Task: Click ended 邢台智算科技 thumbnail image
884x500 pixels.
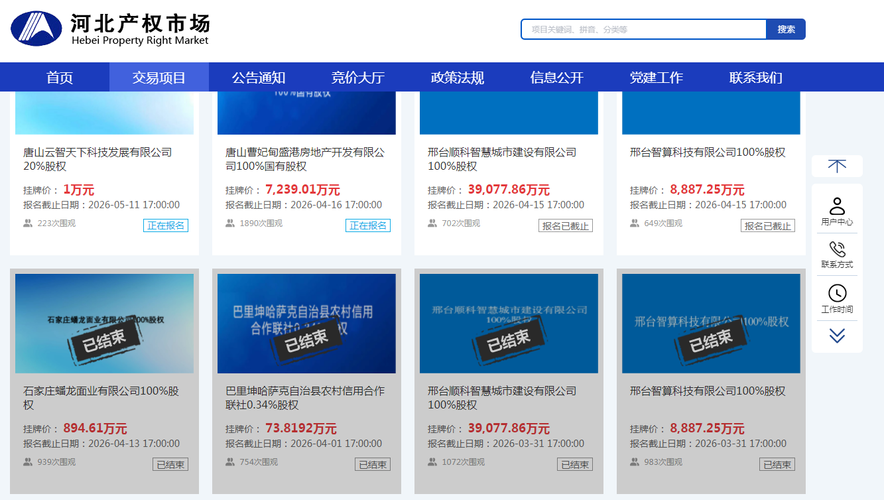Action: pyautogui.click(x=711, y=324)
